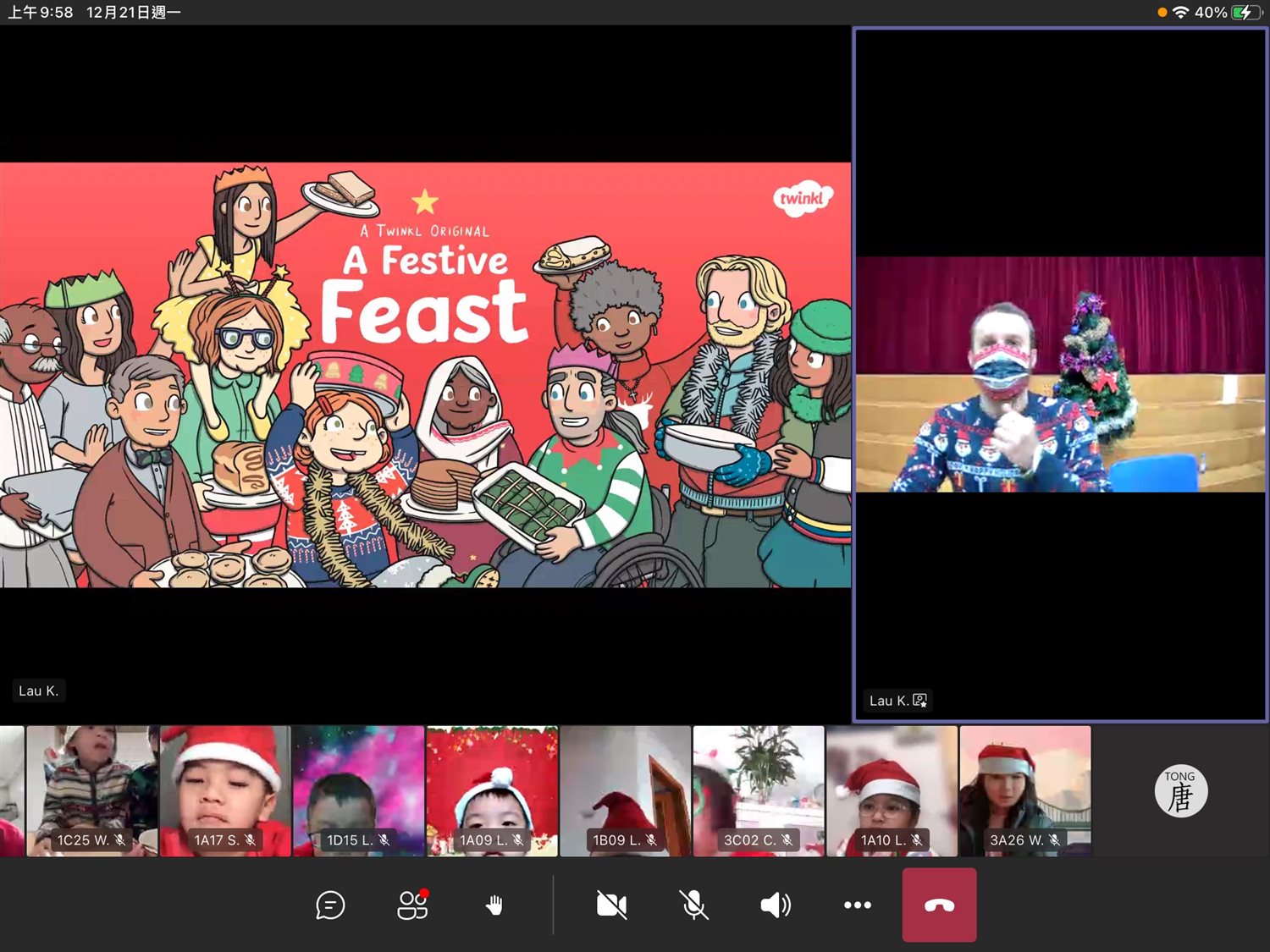Tap the orange microphone indicator dot

[1162, 13]
